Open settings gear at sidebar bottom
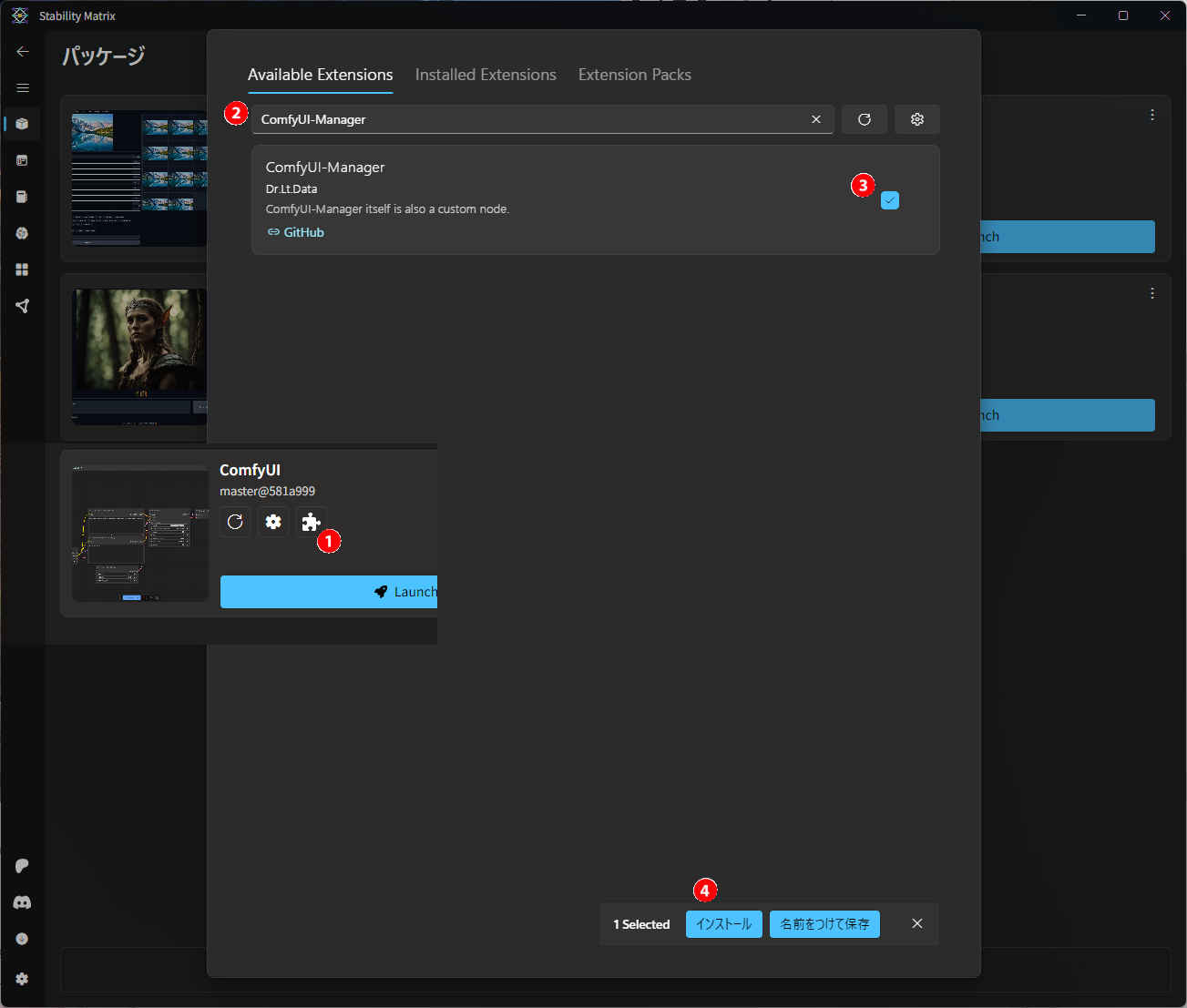1187x1008 pixels. [22, 979]
